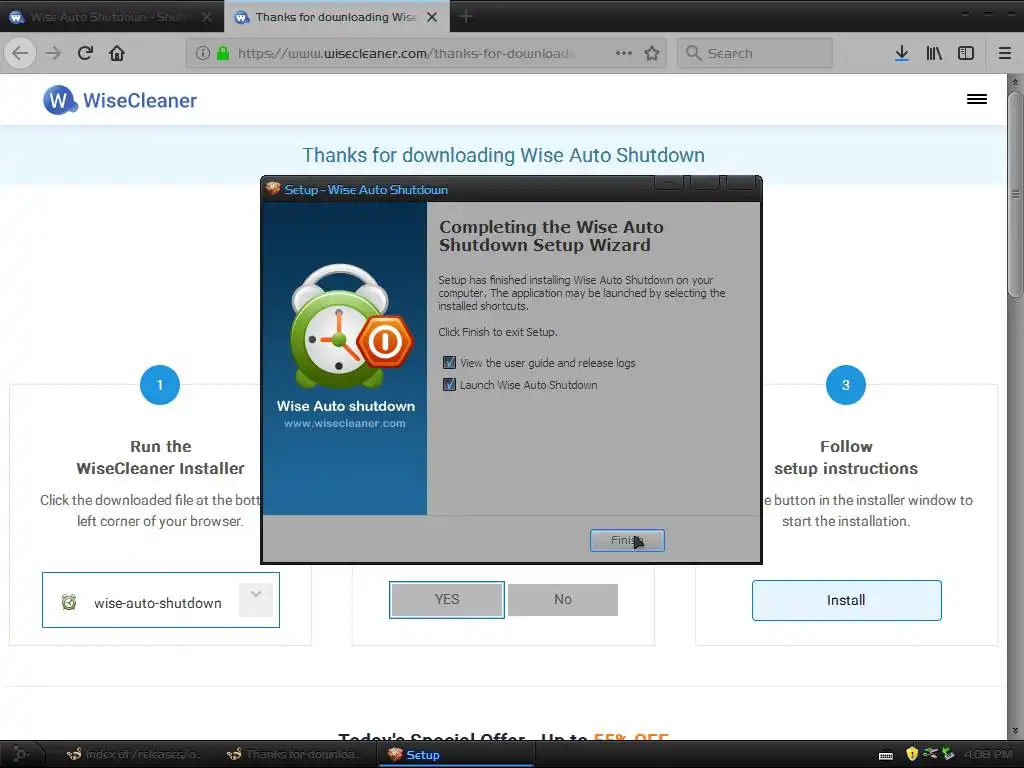
Task: Open the WiseCleaner site hamburger menu
Action: tap(977, 99)
